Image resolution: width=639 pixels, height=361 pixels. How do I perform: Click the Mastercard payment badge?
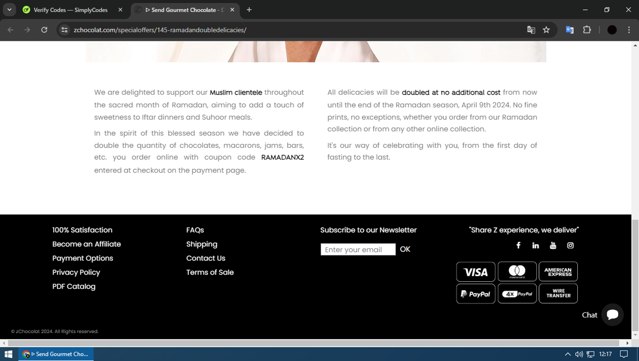pos(517,272)
